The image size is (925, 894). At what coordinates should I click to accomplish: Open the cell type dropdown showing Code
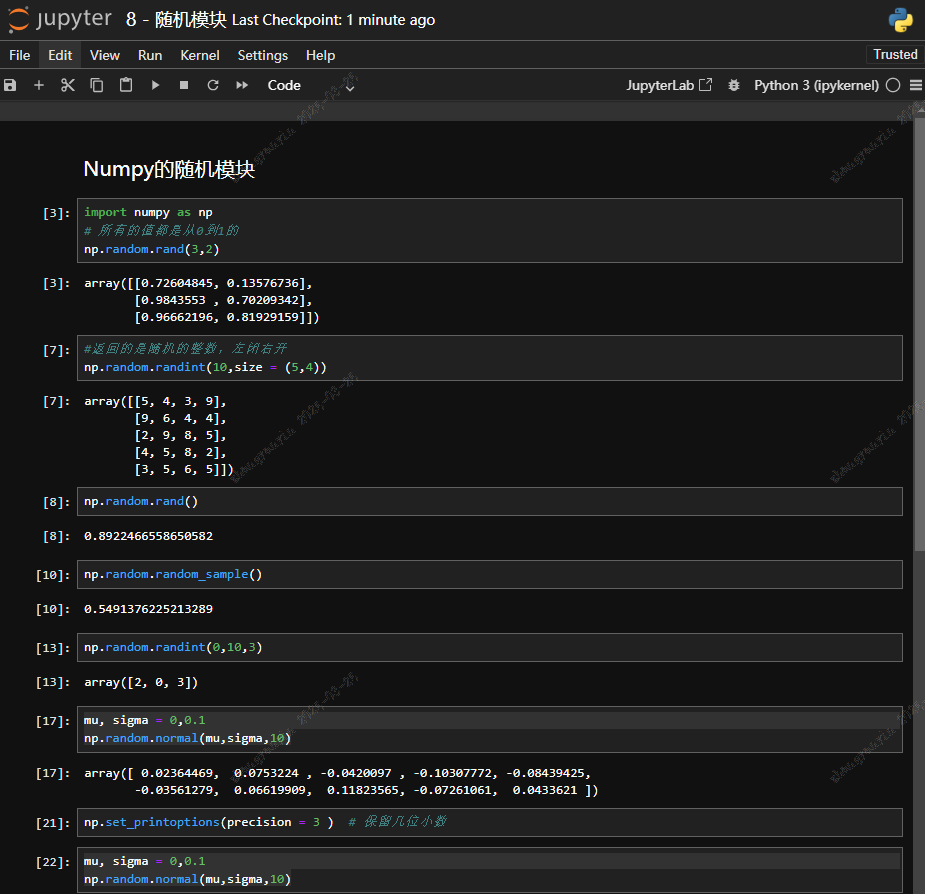[x=310, y=86]
